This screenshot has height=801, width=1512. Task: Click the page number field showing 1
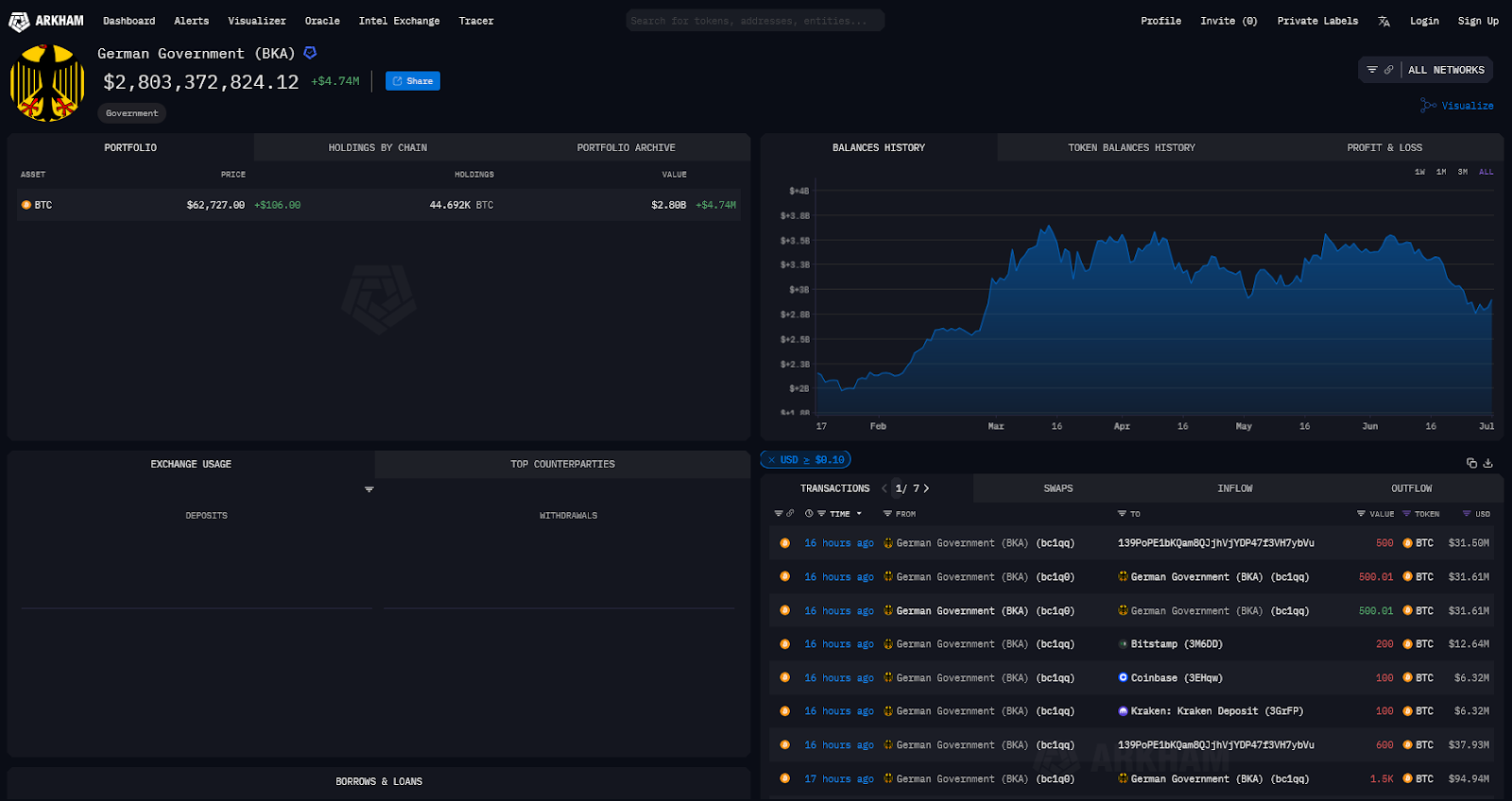pyautogui.click(x=899, y=488)
